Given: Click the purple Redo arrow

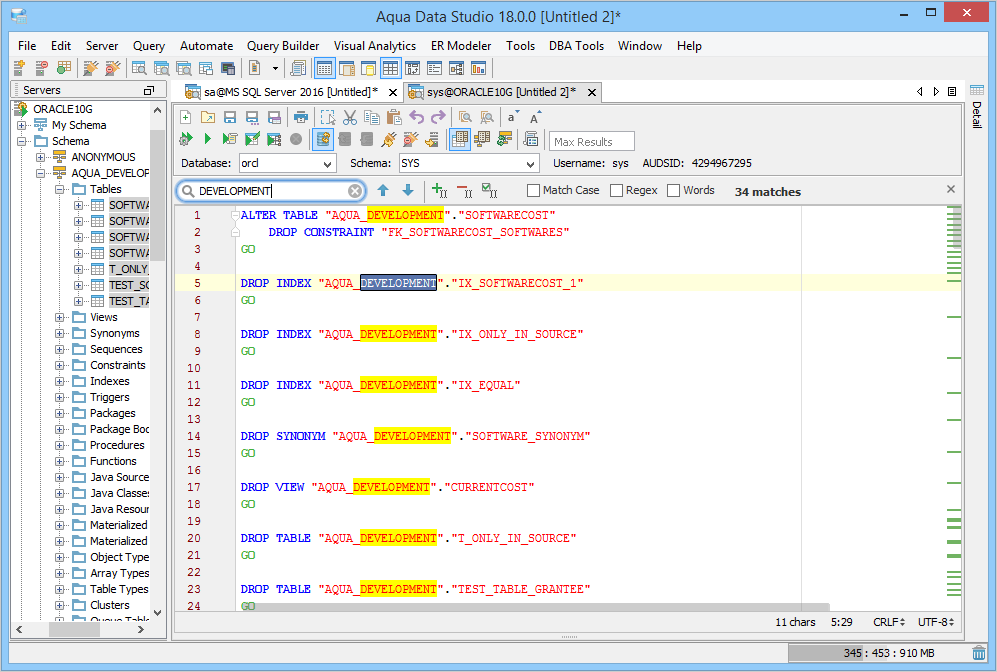Looking at the screenshot, I should click(x=439, y=117).
